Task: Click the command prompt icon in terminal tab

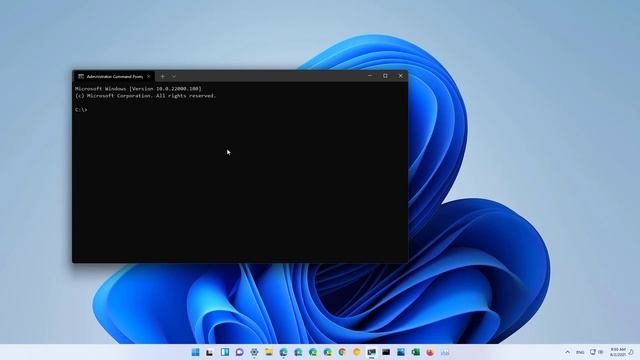Action: tap(81, 76)
